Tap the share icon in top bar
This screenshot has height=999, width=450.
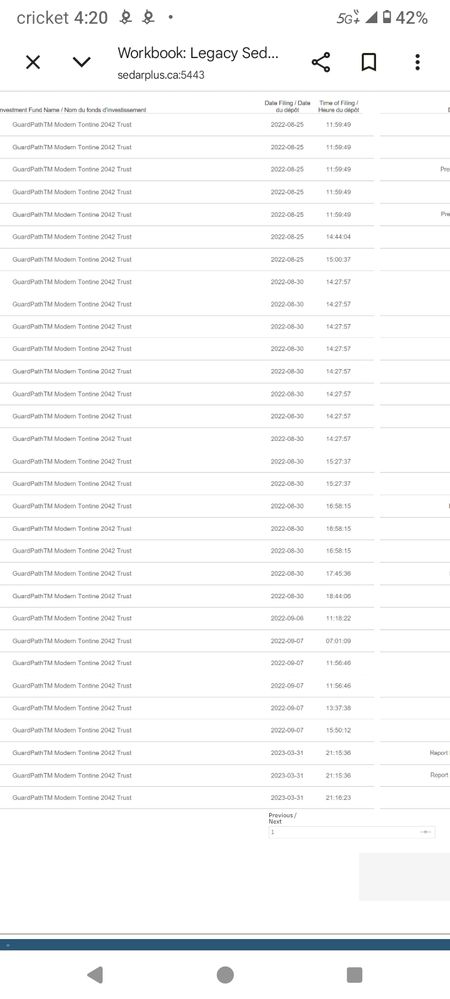[321, 62]
